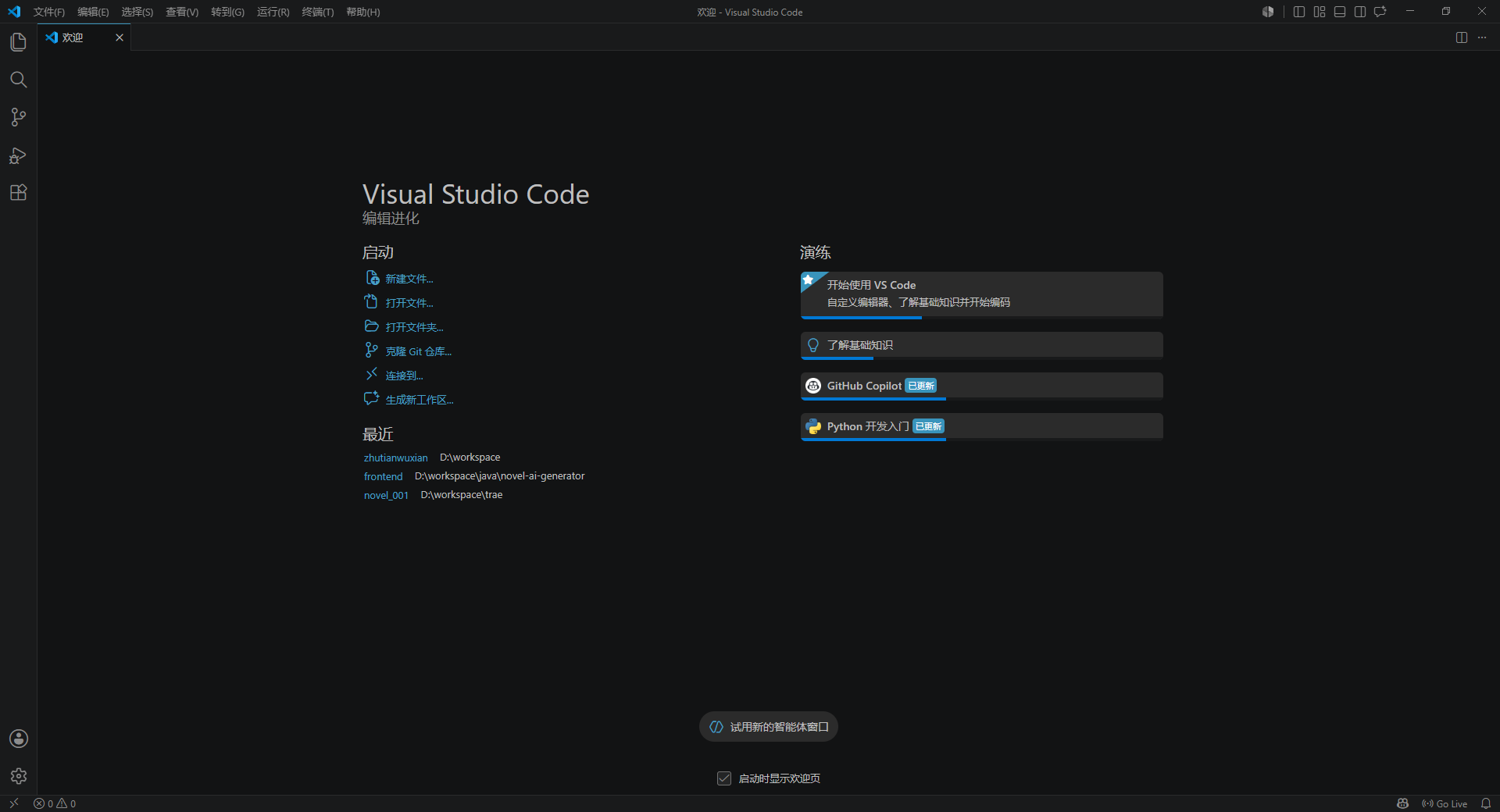Open recent folder zhutianwuxian
This screenshot has width=1500, height=812.
point(396,458)
